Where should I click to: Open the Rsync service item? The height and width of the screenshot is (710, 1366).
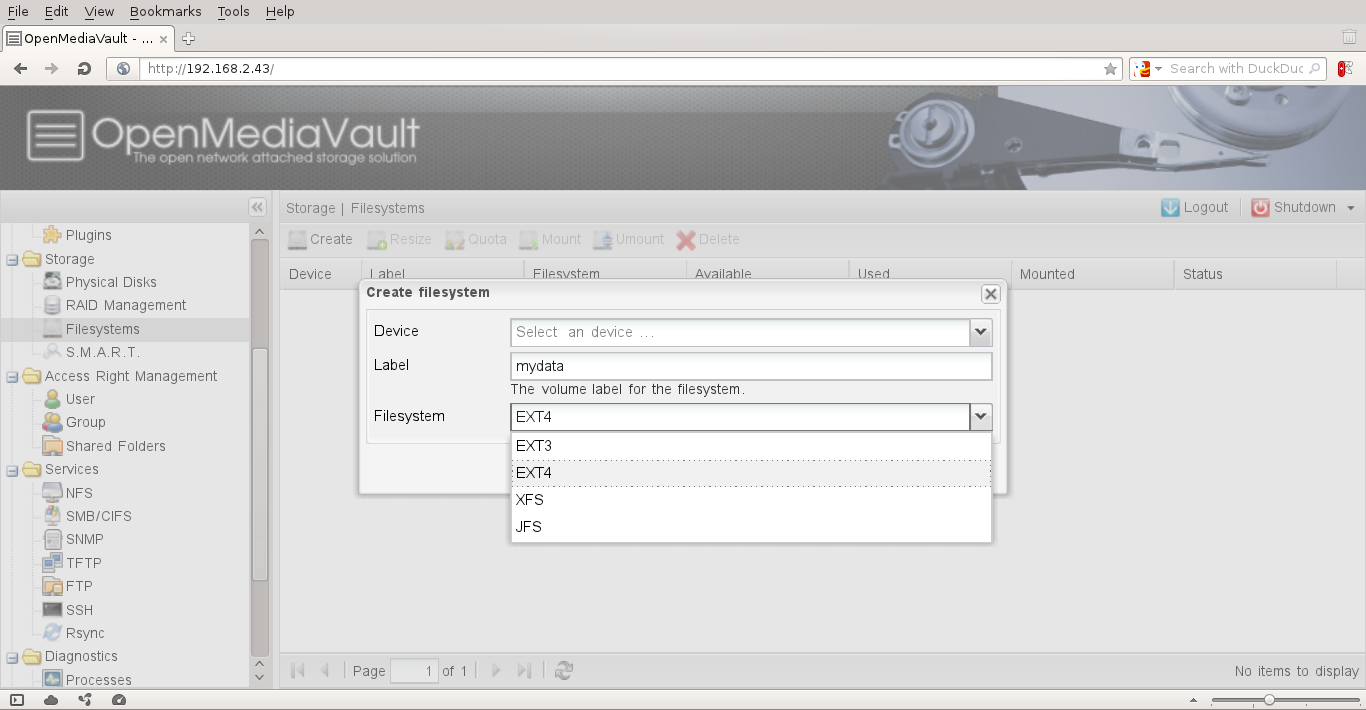coord(85,633)
